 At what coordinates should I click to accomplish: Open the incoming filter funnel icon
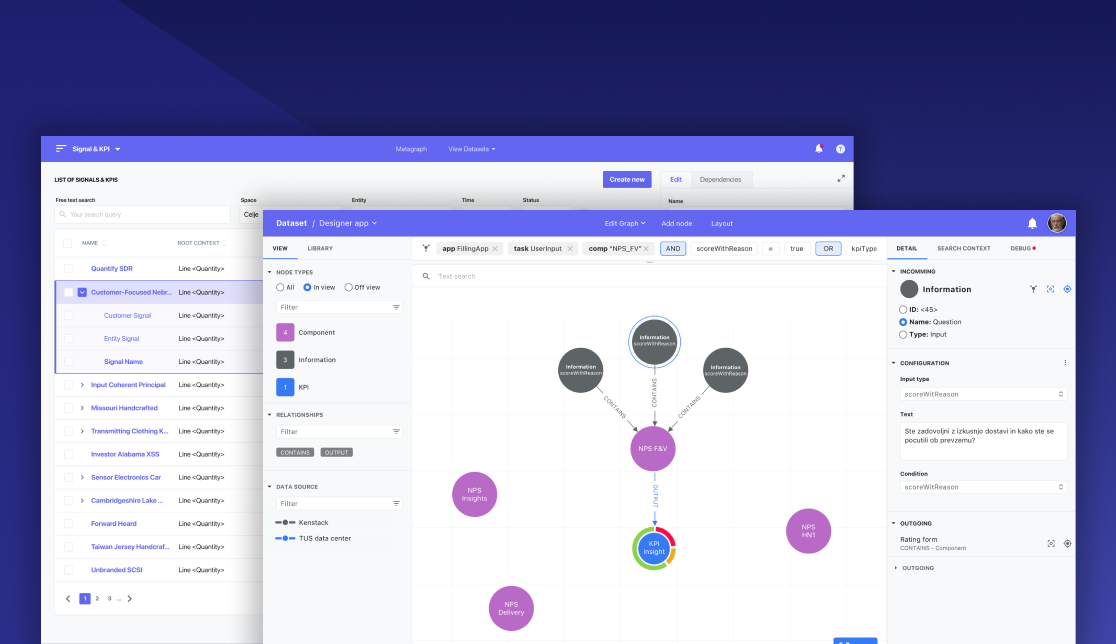click(1033, 289)
